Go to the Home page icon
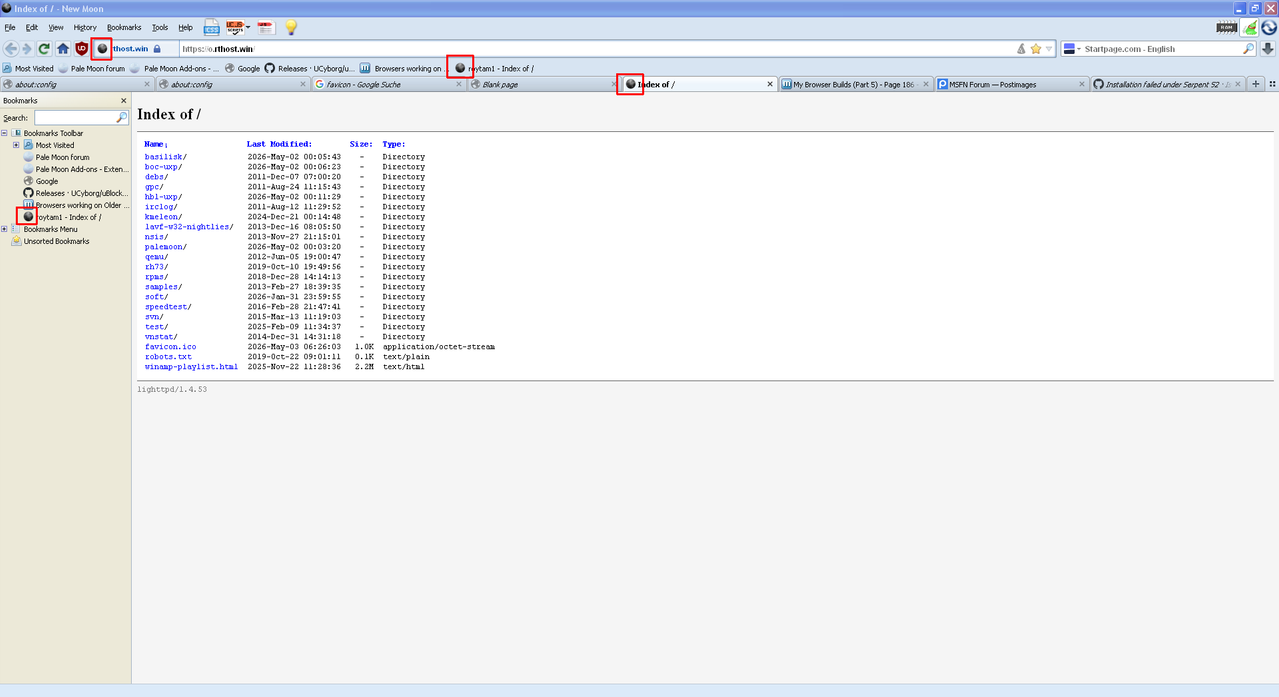The height and width of the screenshot is (697, 1279). click(63, 48)
